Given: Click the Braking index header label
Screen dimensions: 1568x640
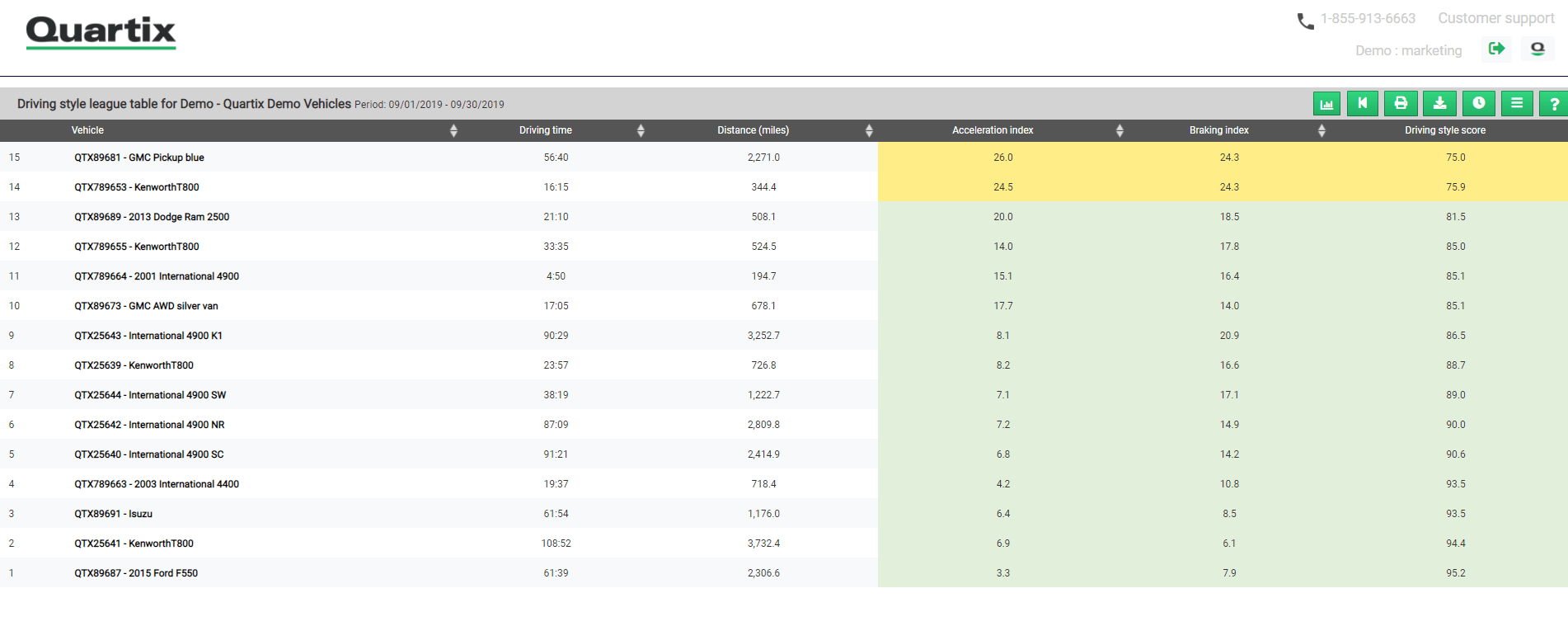Looking at the screenshot, I should click(x=1219, y=130).
